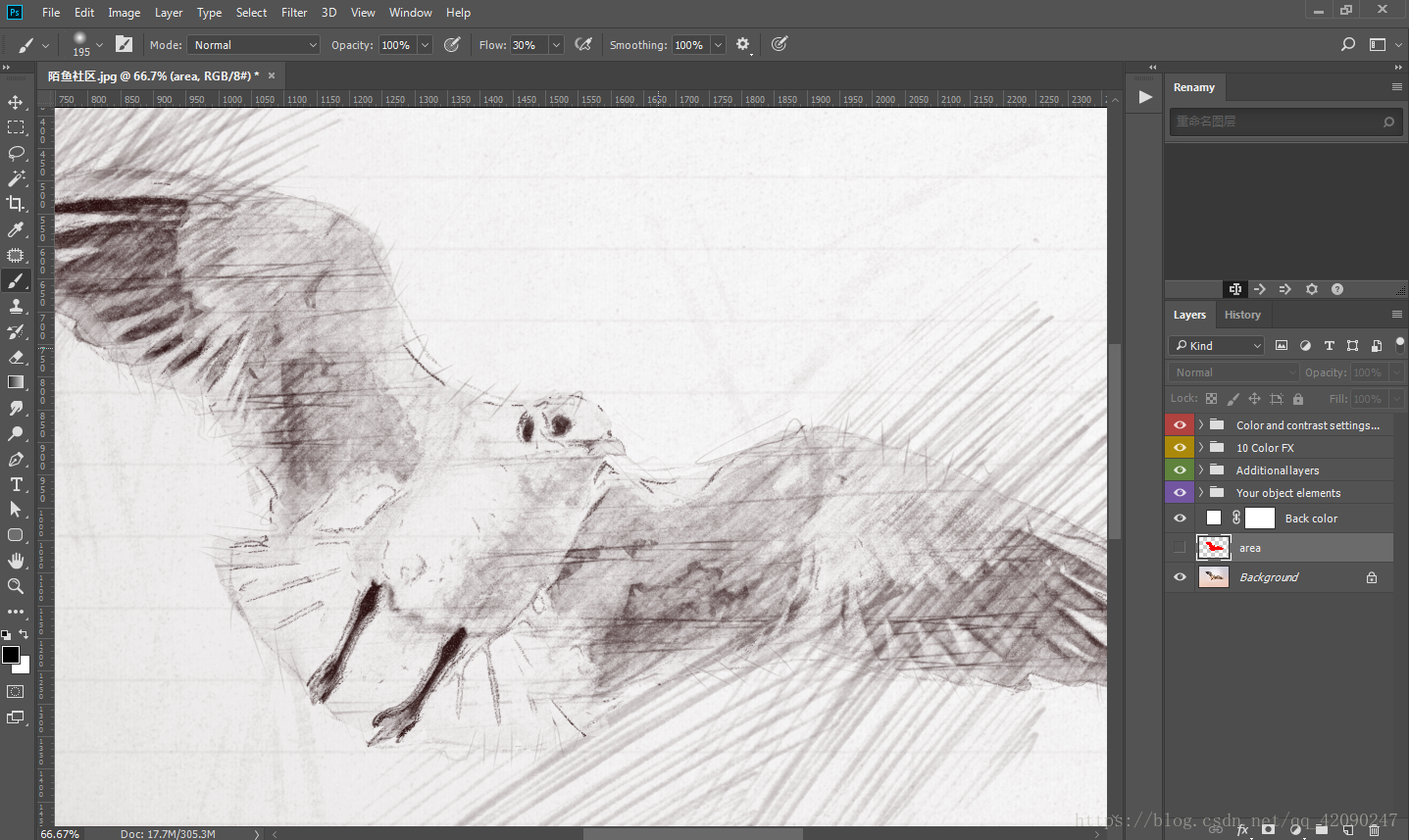This screenshot has width=1409, height=840.
Task: Click the foreground color swatch
Action: coord(11,654)
